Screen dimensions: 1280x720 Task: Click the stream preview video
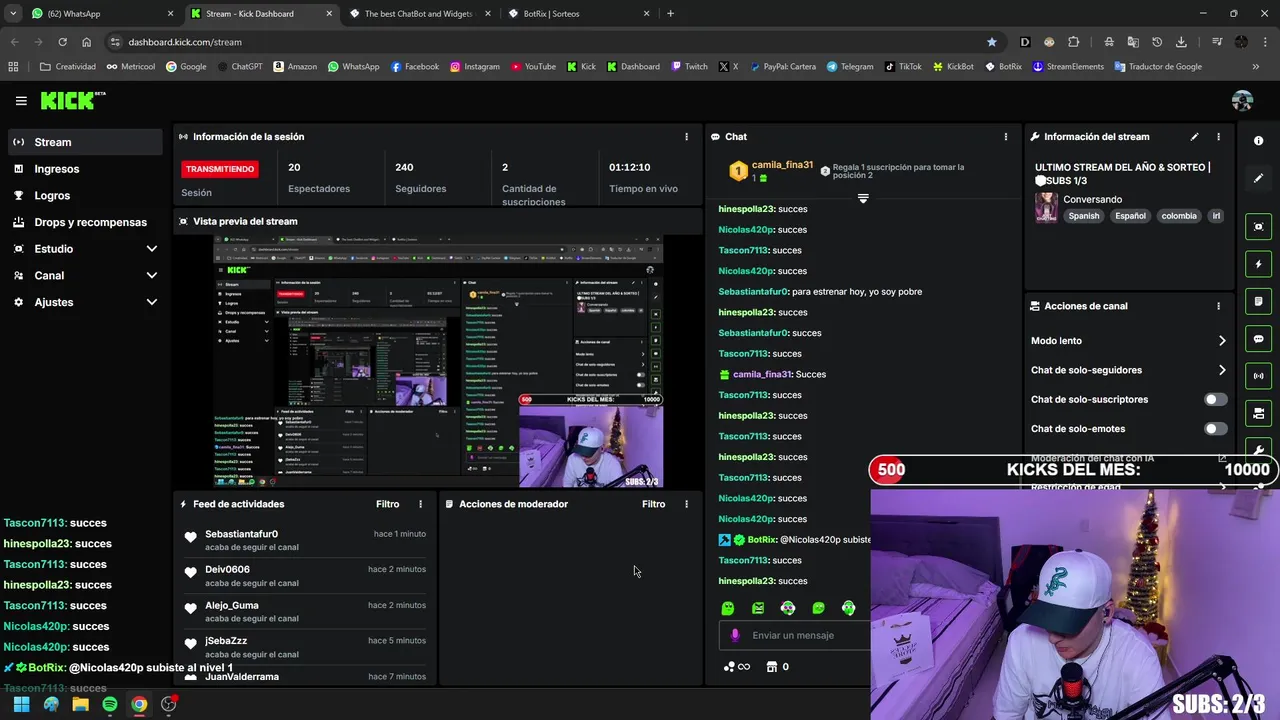(438, 361)
